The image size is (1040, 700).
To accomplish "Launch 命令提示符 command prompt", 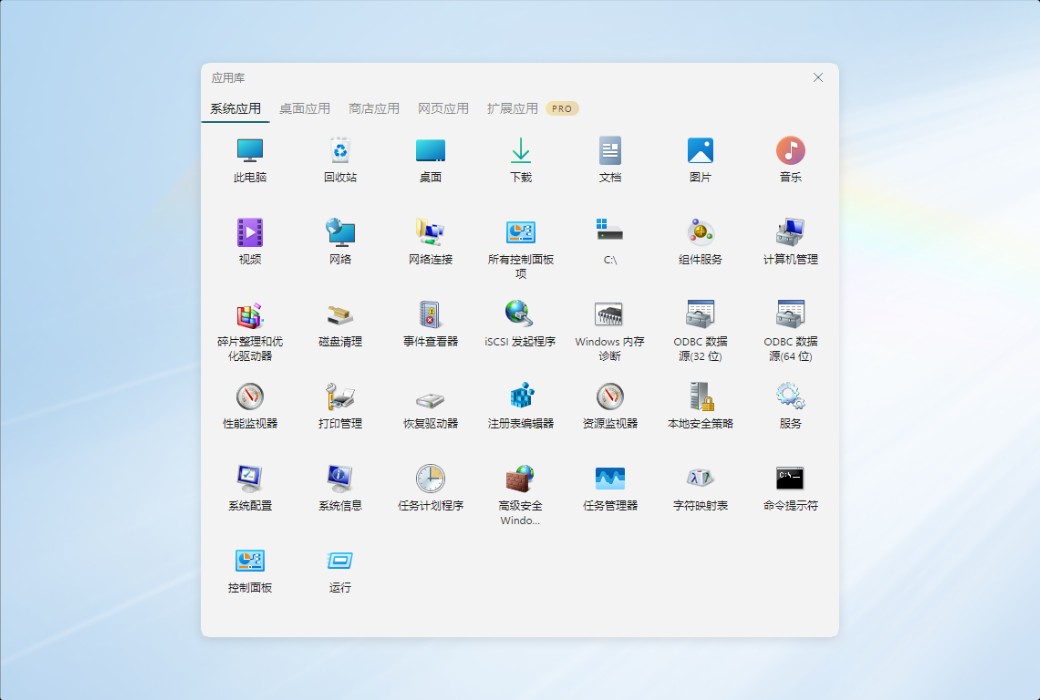I will tap(791, 479).
